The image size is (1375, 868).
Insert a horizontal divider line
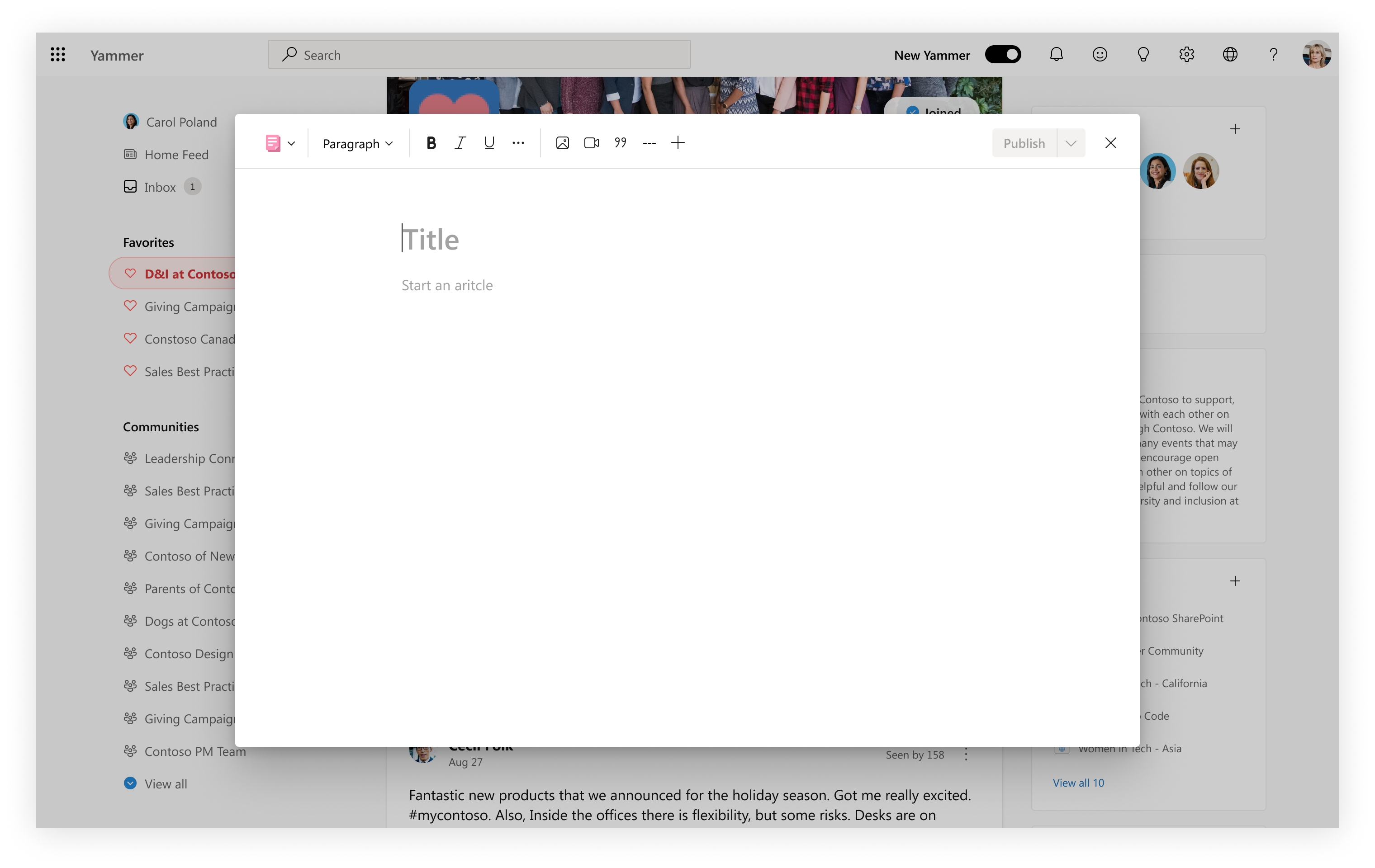tap(649, 143)
